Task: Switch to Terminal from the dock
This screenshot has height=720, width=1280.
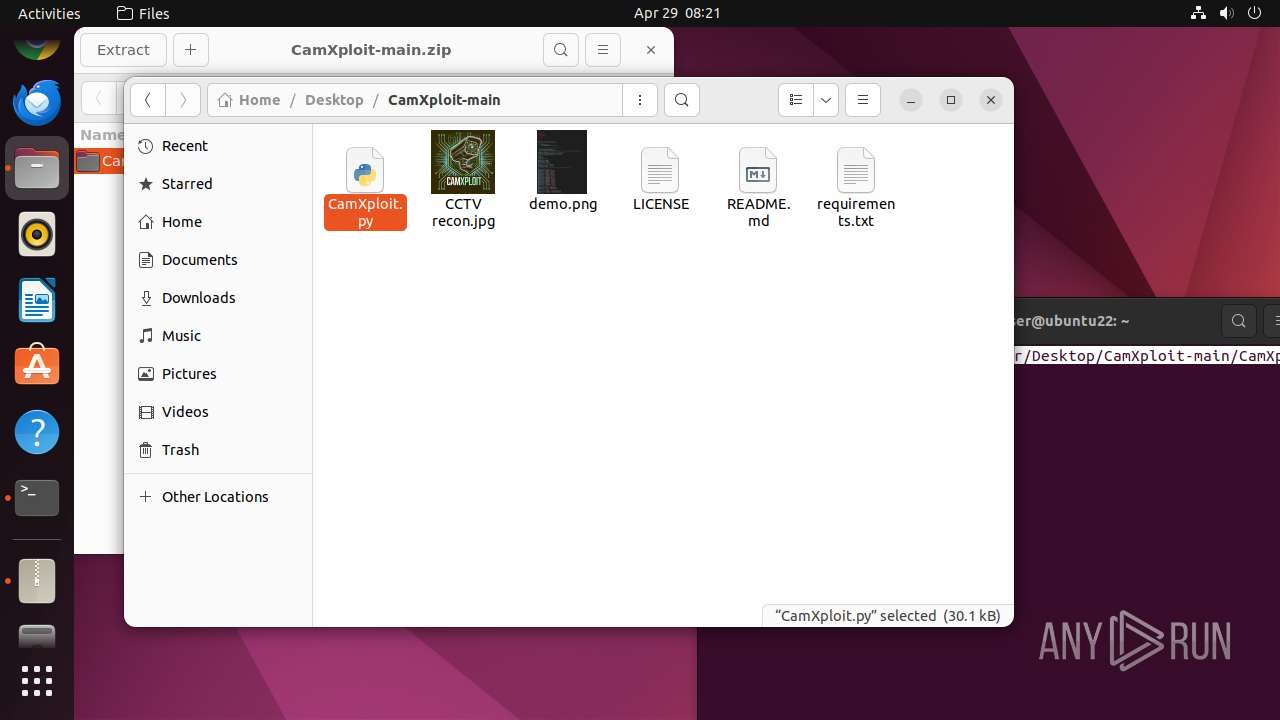Action: pyautogui.click(x=37, y=498)
